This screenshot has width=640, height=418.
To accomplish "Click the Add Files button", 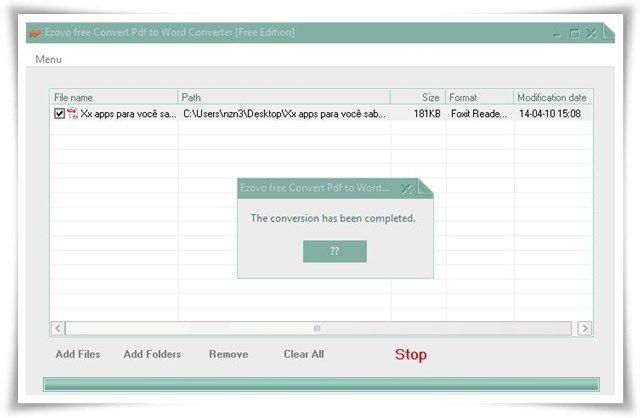I will coord(78,354).
